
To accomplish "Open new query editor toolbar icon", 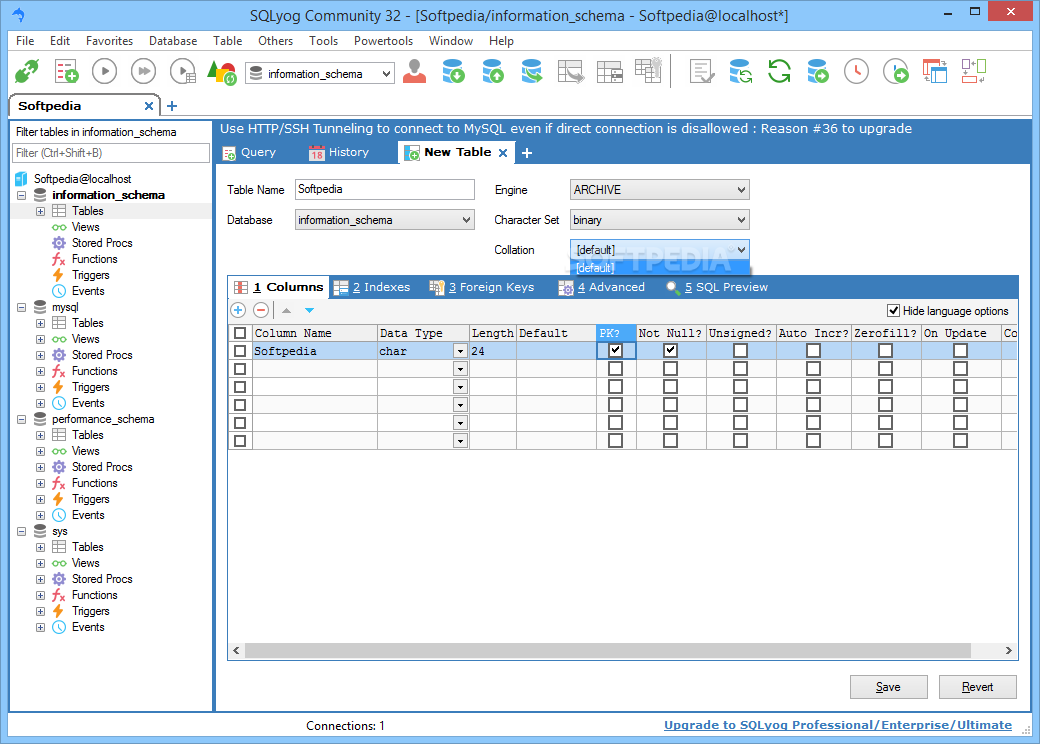I will tap(66, 71).
